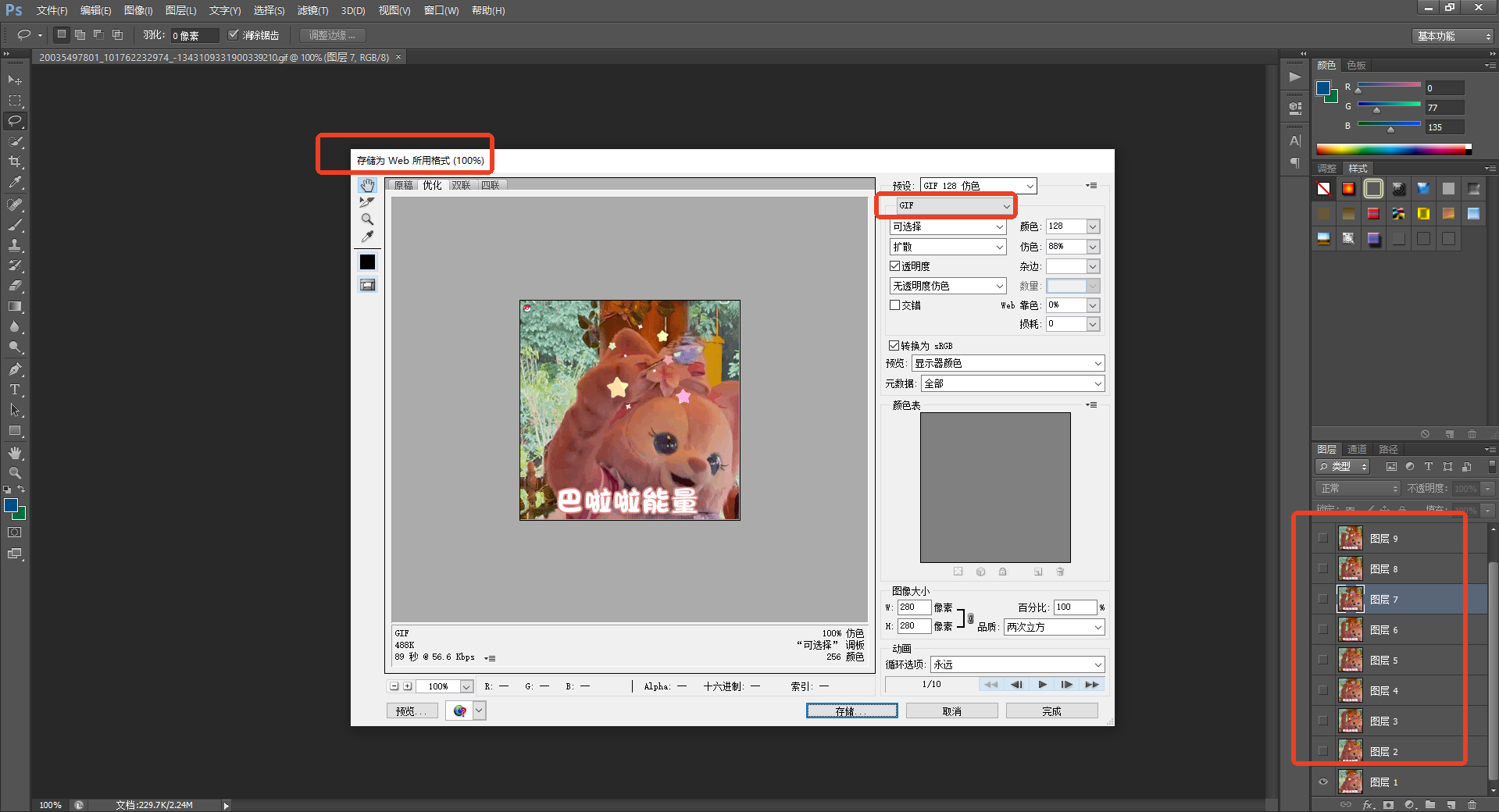Click the W image width input field

coord(914,607)
